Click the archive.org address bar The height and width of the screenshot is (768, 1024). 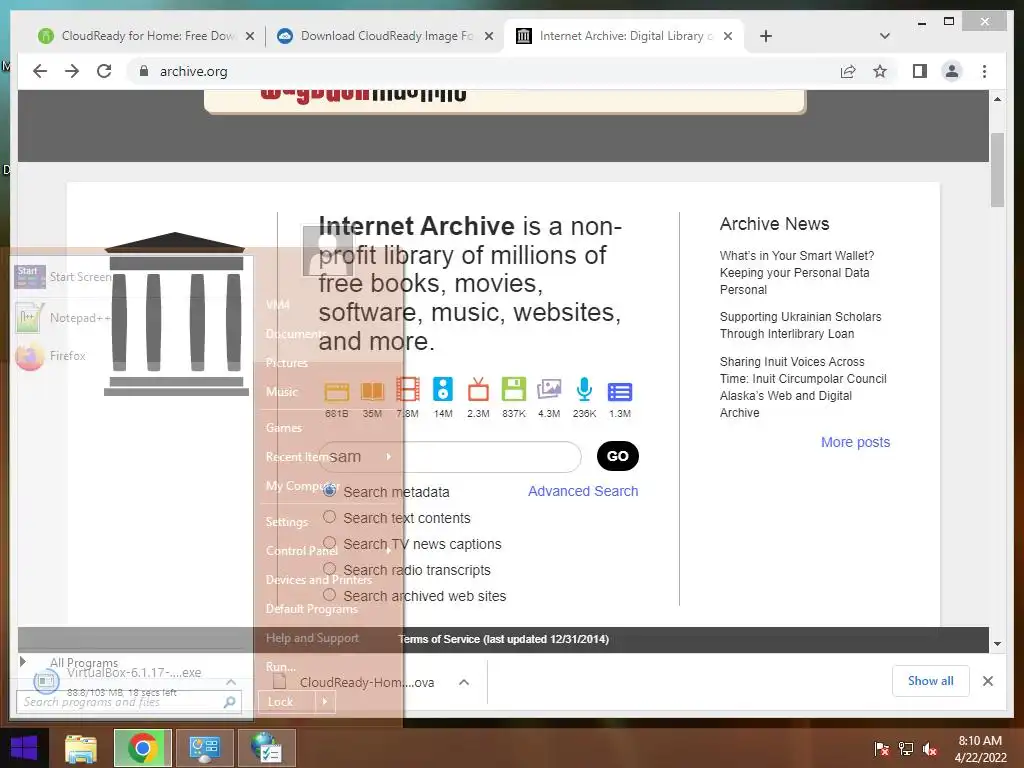[483, 71]
